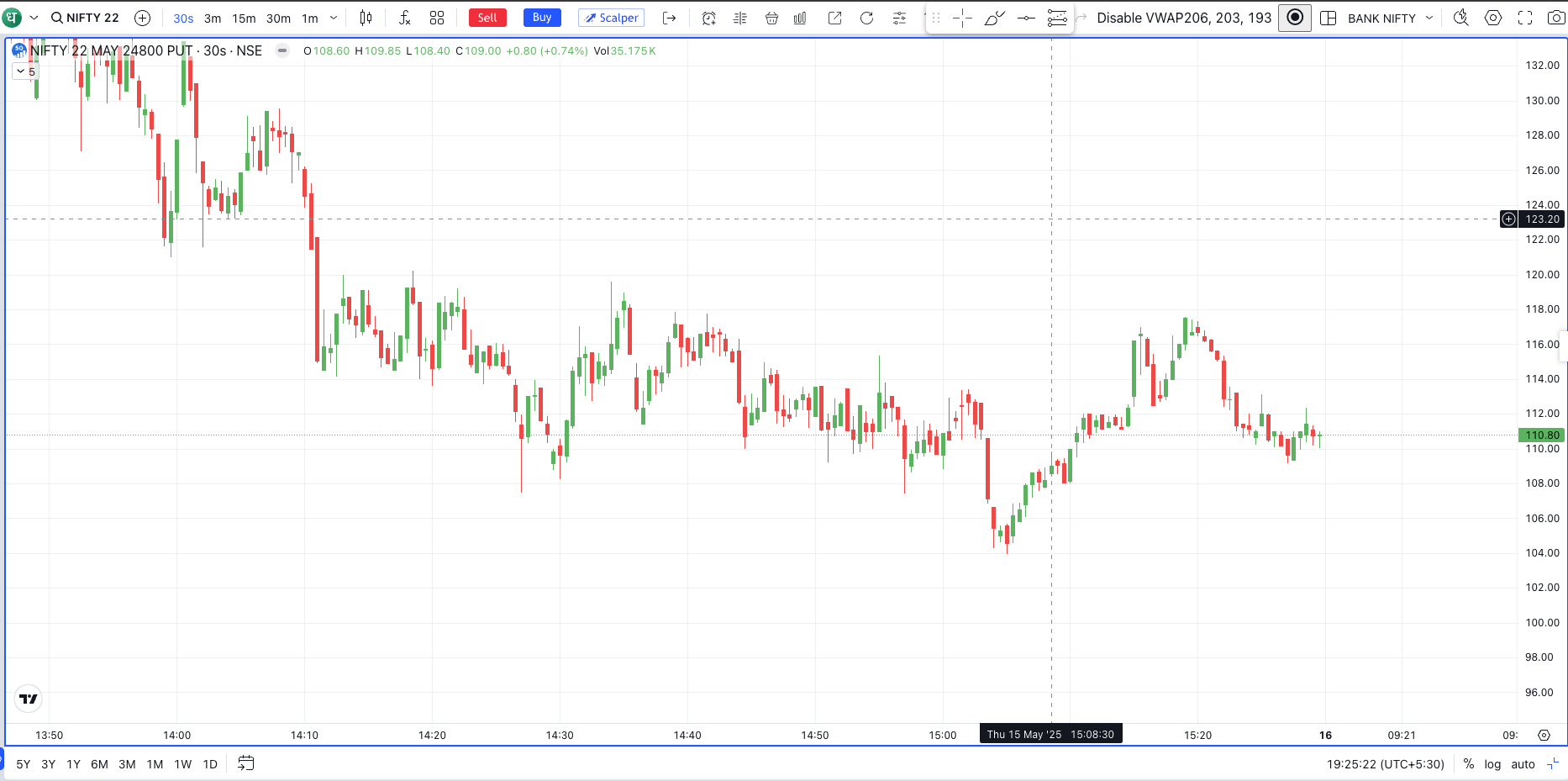Image resolution: width=1568 pixels, height=781 pixels.
Task: Toggle the circular record button
Action: click(x=1295, y=18)
